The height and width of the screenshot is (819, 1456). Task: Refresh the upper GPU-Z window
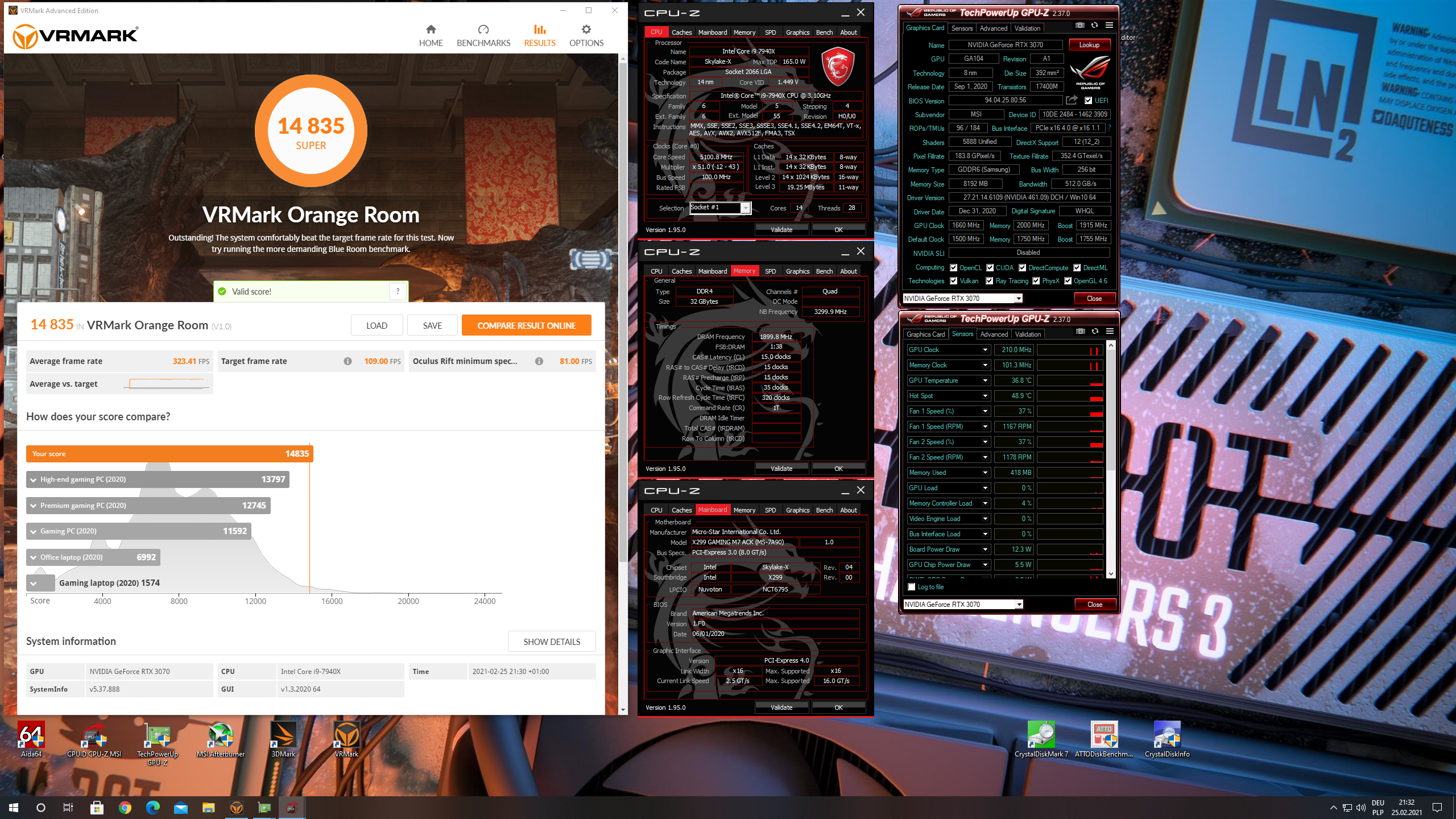point(1094,26)
